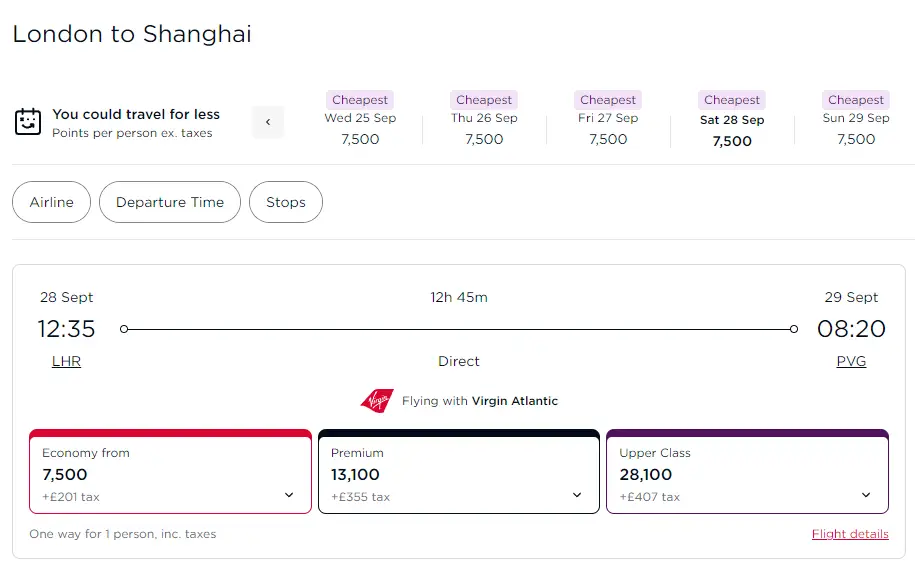Click the PVG airport link
The height and width of the screenshot is (578, 915).
point(851,361)
